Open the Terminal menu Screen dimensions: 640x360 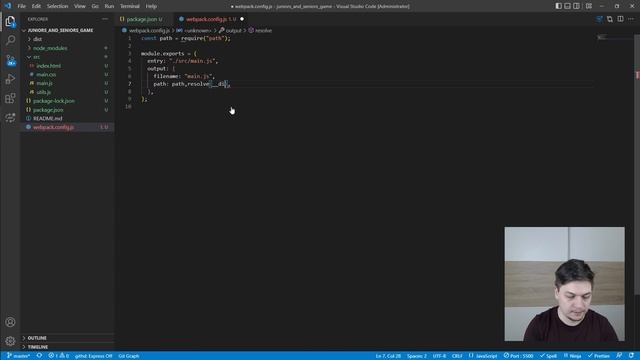coord(129,6)
